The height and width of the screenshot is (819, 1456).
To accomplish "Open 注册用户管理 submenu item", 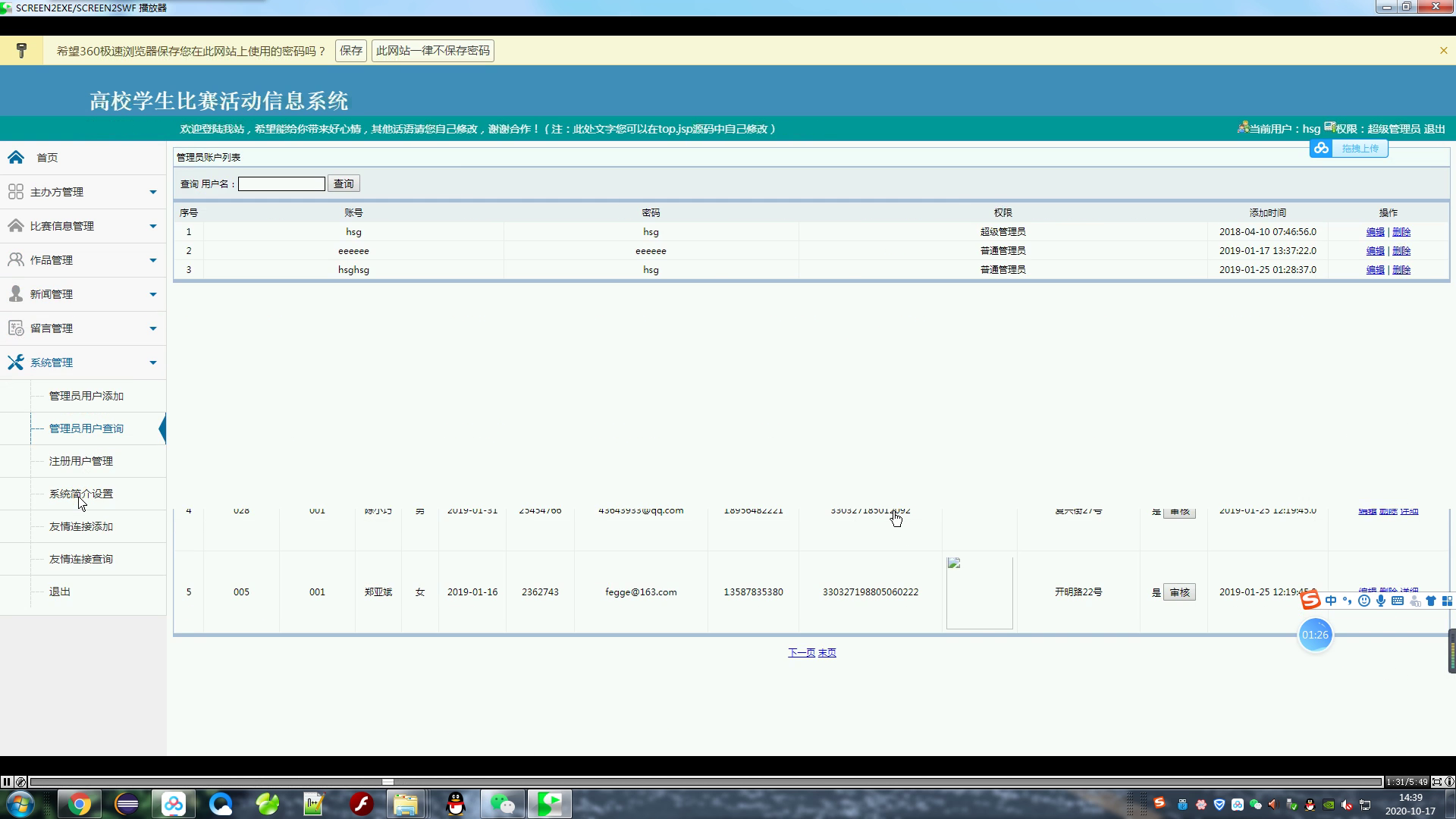I will (80, 461).
